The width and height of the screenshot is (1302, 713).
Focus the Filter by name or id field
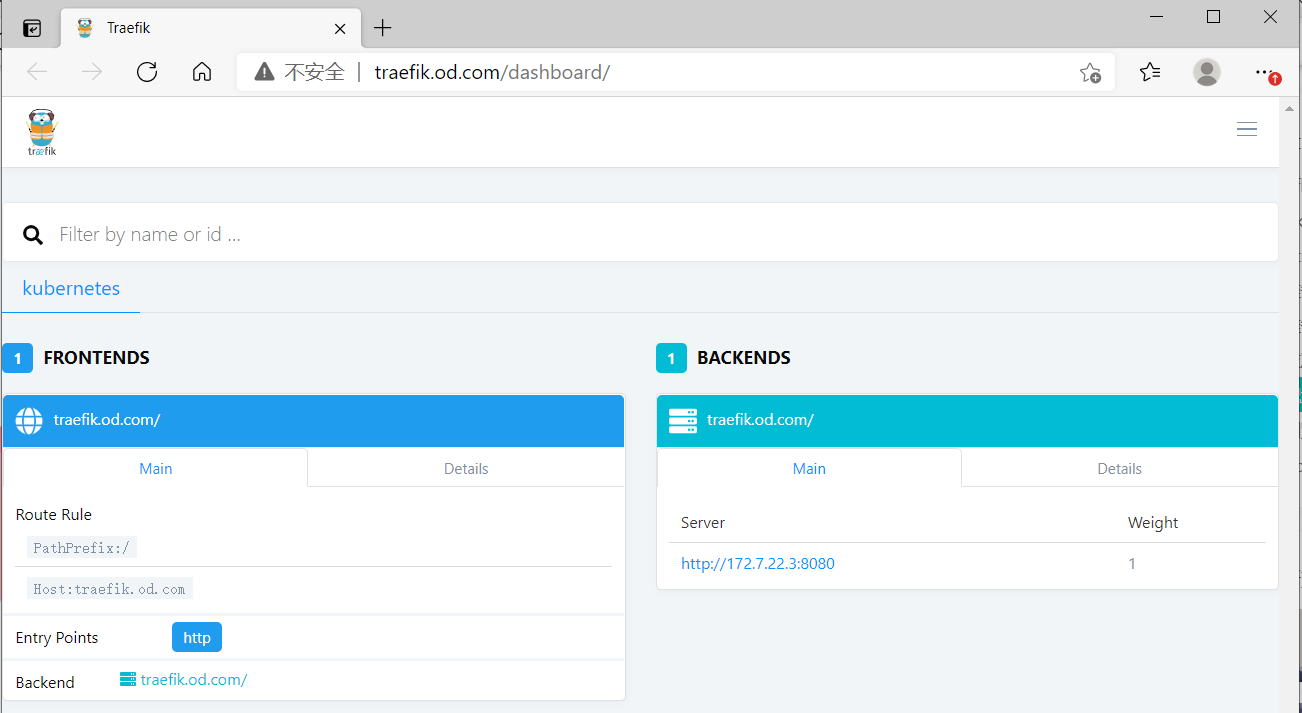pos(640,234)
